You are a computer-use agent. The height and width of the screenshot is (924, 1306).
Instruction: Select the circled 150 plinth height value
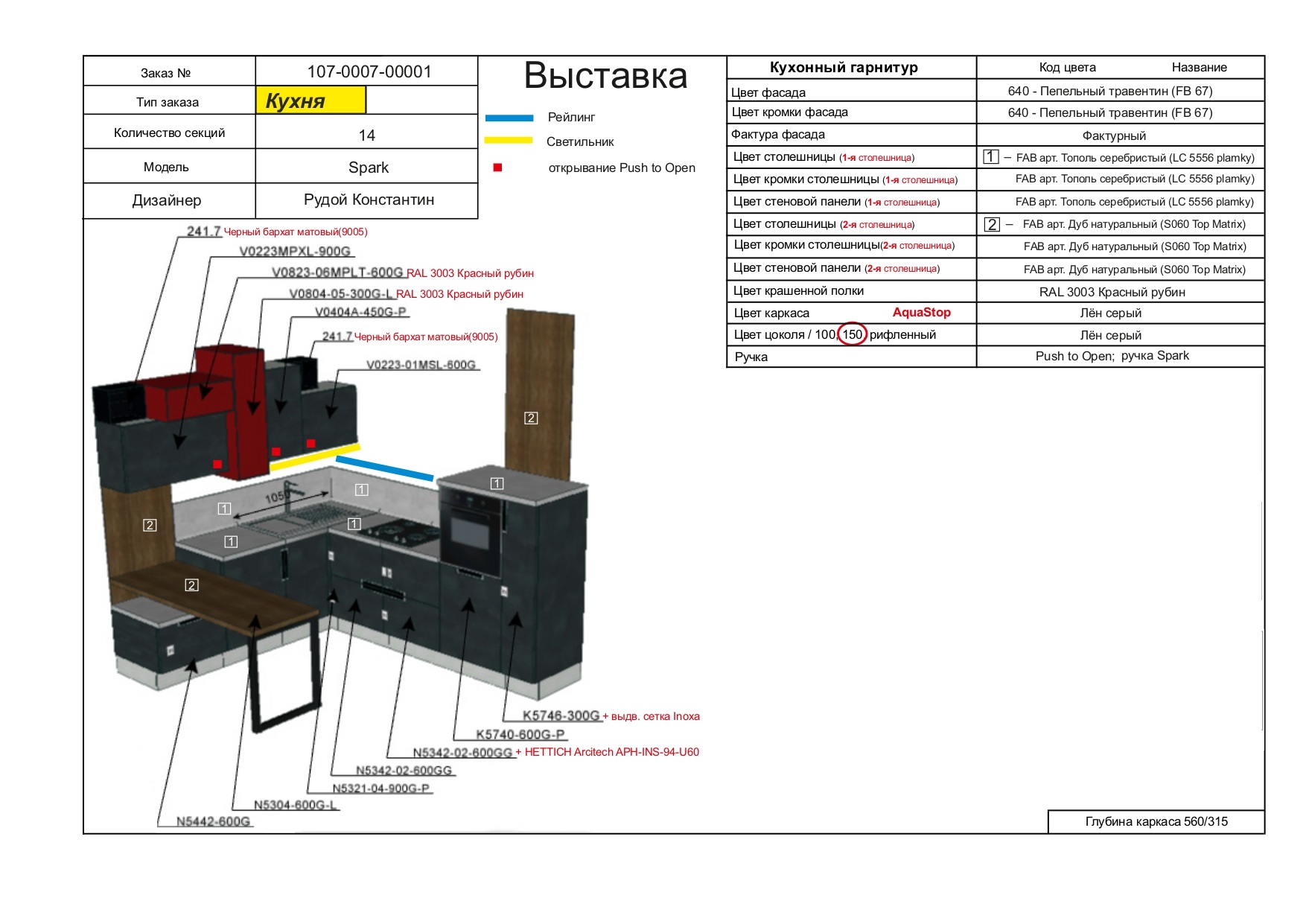tap(852, 334)
